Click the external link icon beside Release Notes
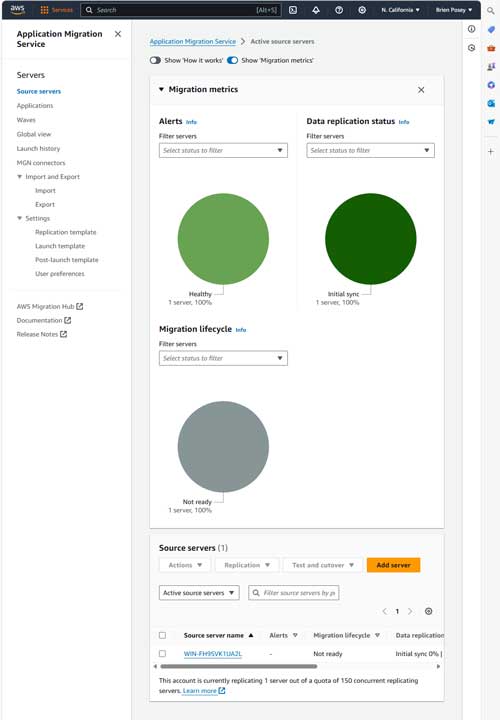Screen dimensions: 500x720 [x=63, y=334]
